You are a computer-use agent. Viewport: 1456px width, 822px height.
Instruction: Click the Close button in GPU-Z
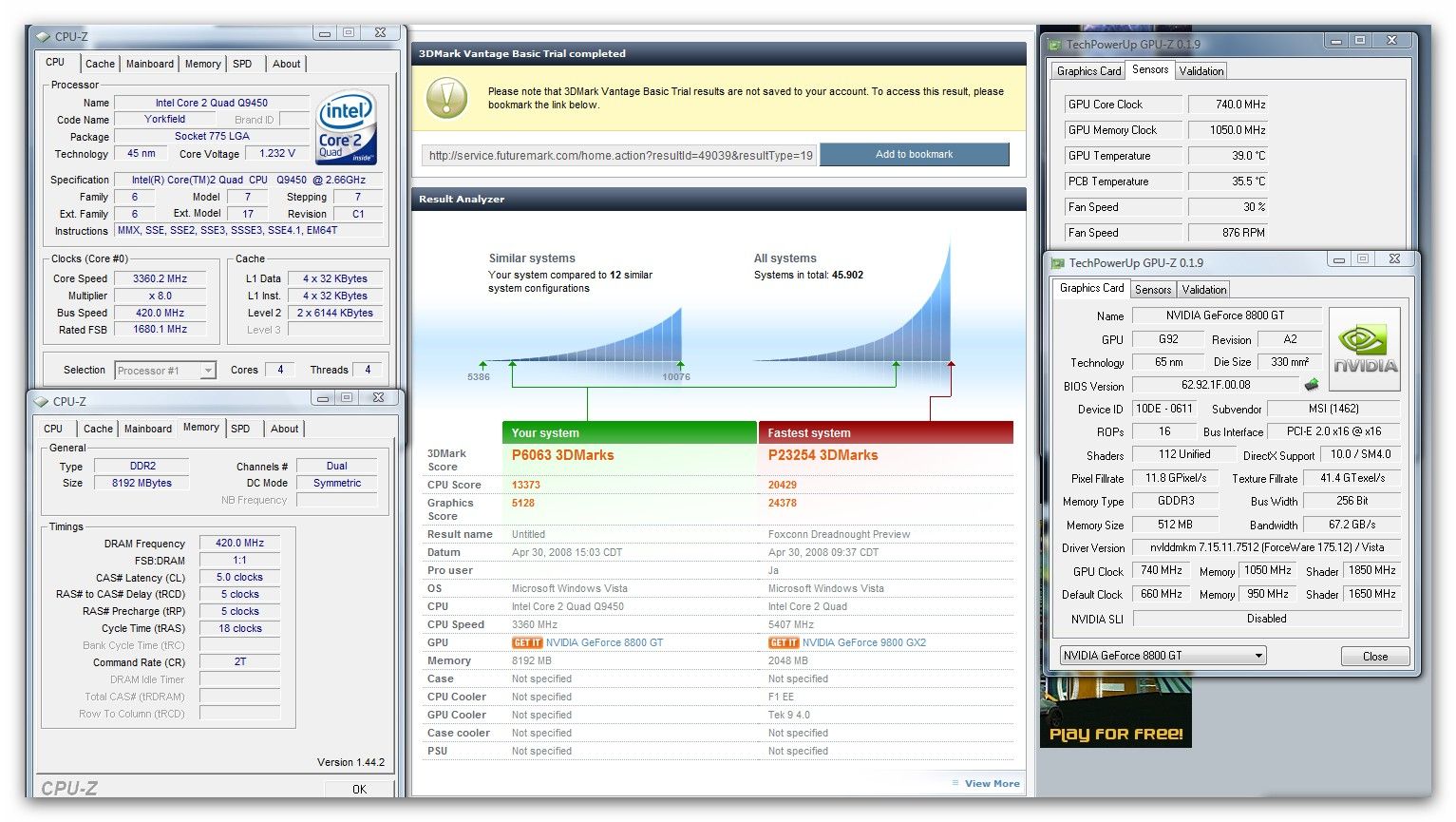pyautogui.click(x=1375, y=657)
